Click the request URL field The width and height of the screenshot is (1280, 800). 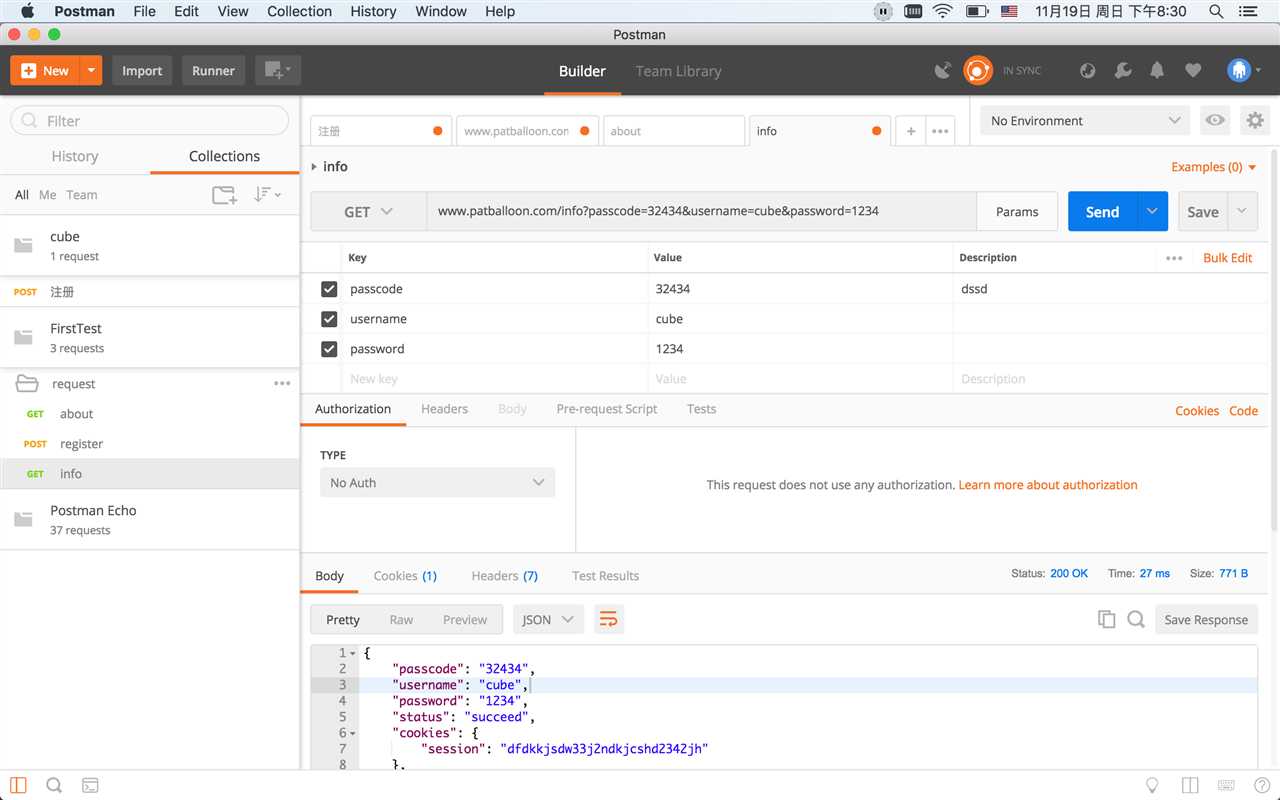click(701, 212)
